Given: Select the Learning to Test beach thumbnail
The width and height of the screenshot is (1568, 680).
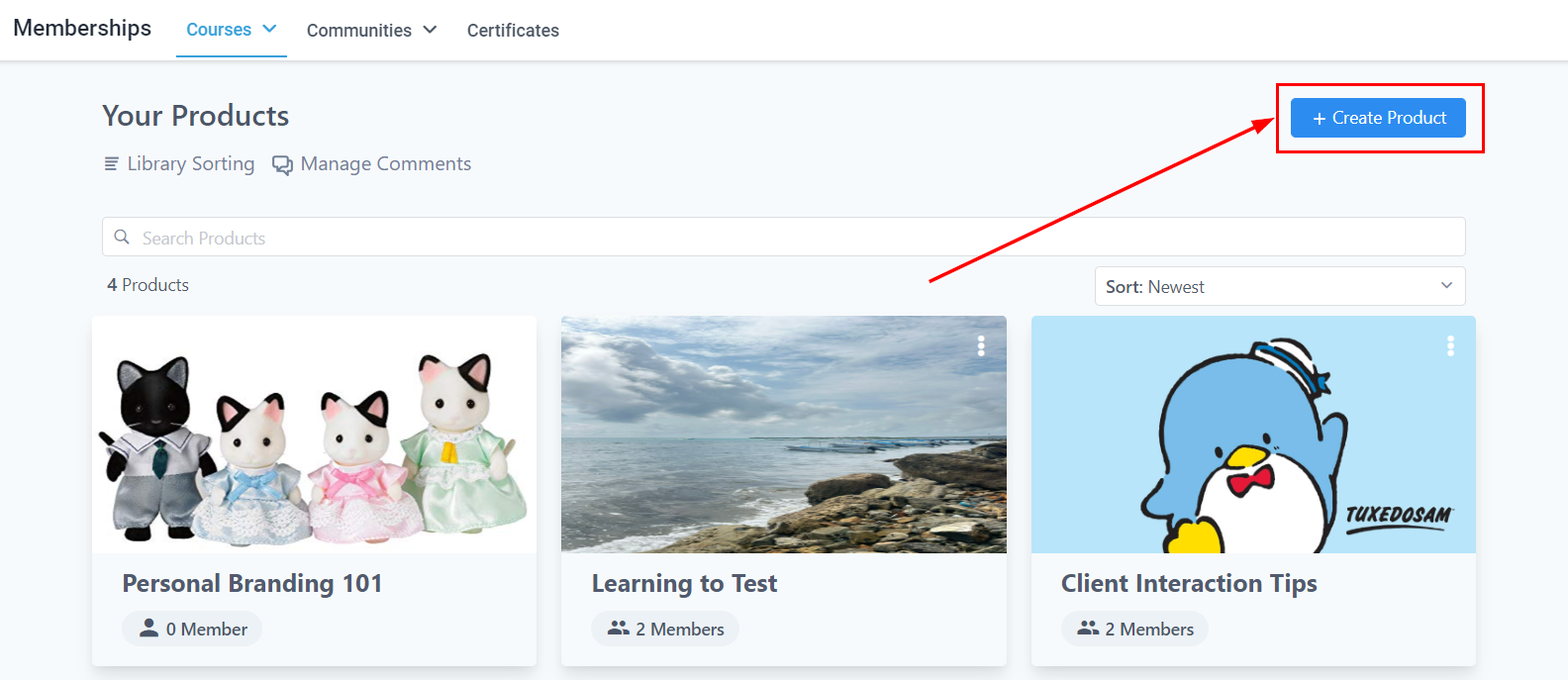Looking at the screenshot, I should [783, 436].
